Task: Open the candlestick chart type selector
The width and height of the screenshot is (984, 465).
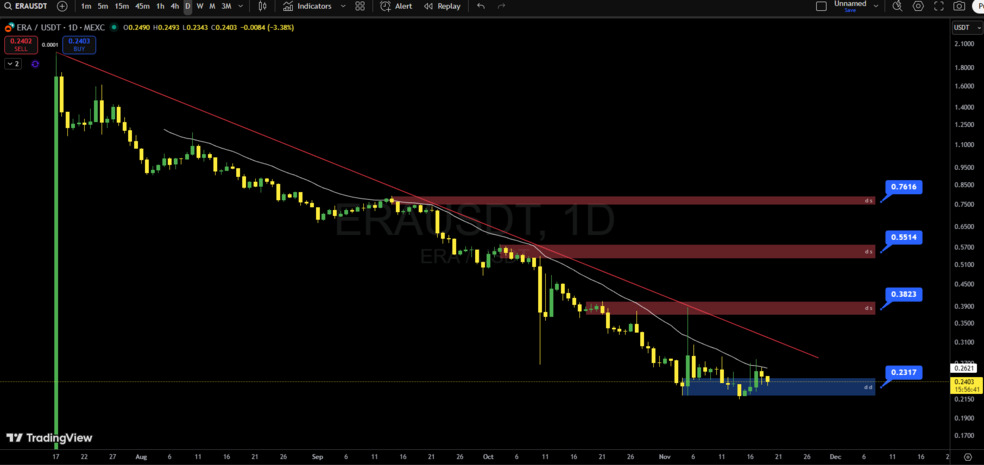Action: click(x=260, y=6)
